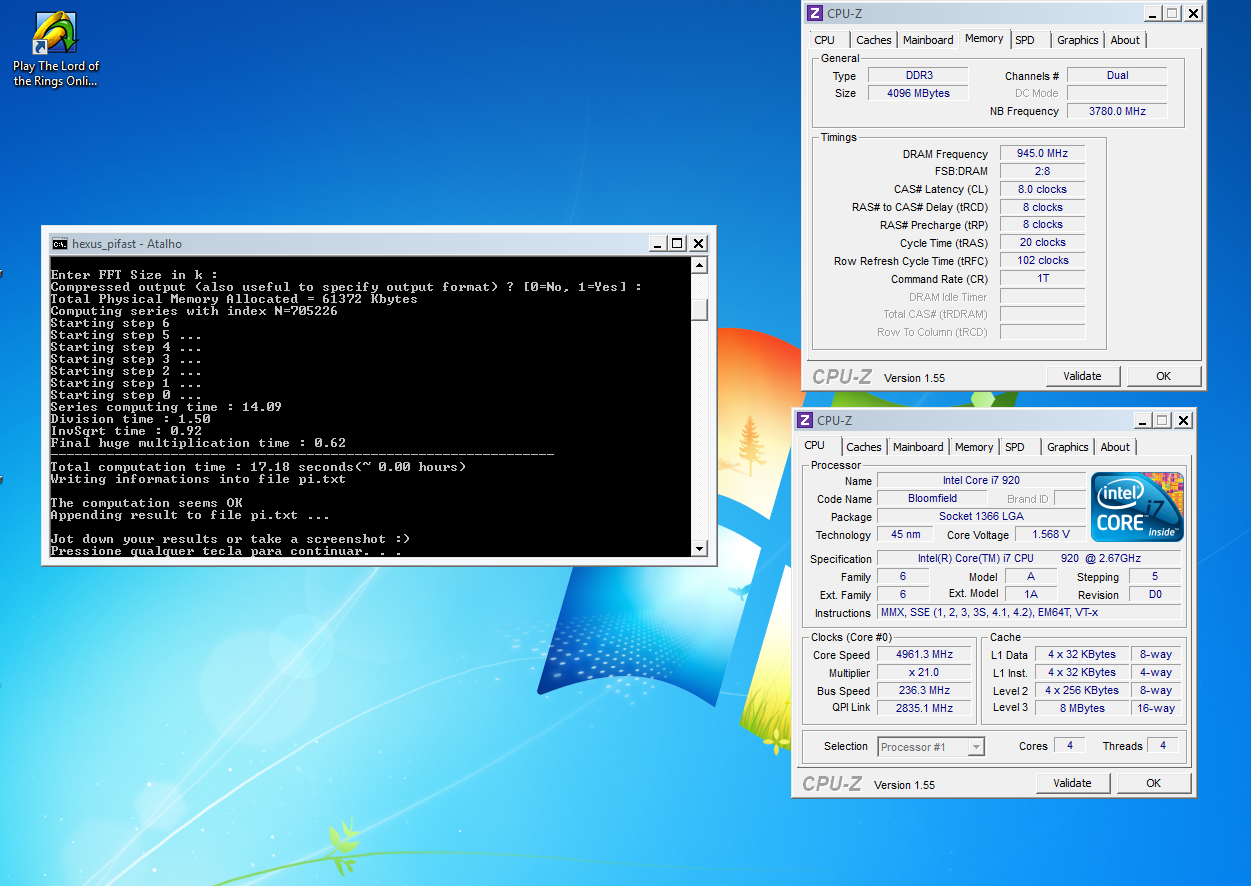
Task: Click the Intel Core i7 inside logo
Action: [x=1137, y=508]
